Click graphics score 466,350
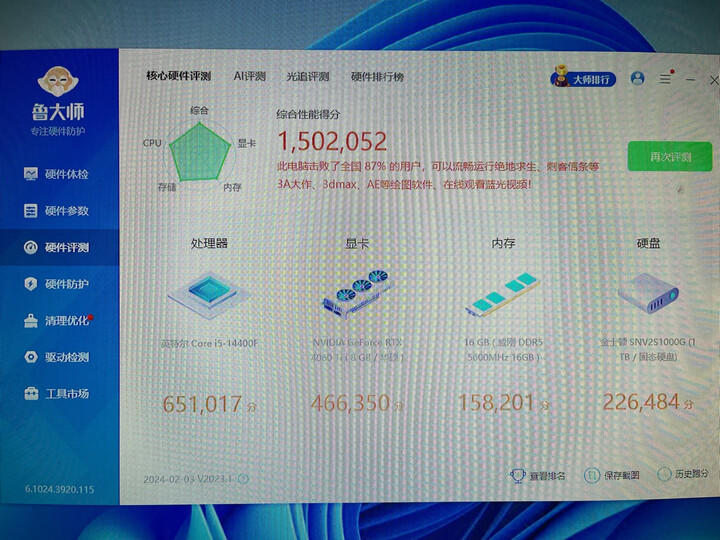Image resolution: width=720 pixels, height=540 pixels. pyautogui.click(x=350, y=403)
